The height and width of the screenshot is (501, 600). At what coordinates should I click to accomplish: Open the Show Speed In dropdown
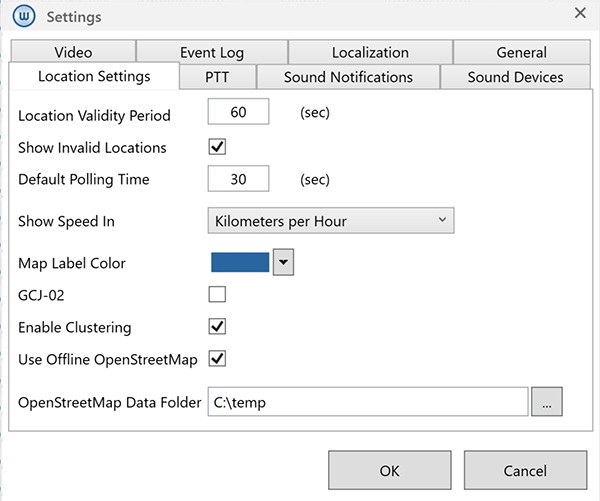330,221
